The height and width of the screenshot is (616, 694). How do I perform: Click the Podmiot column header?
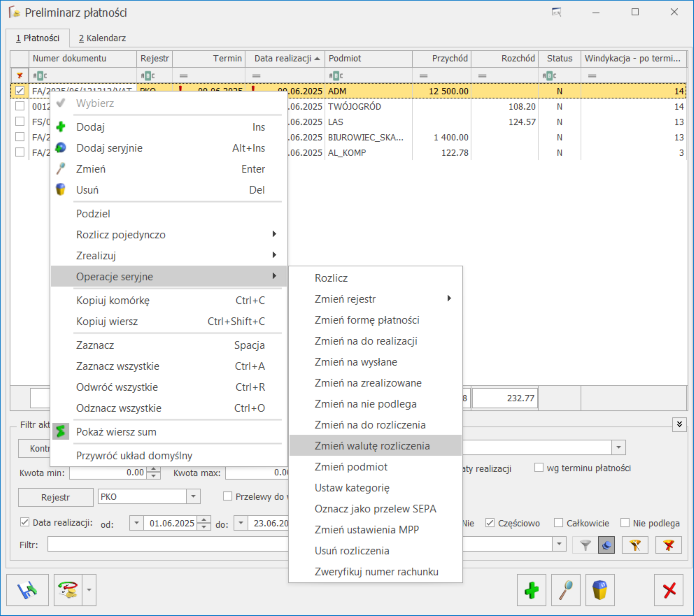click(368, 58)
